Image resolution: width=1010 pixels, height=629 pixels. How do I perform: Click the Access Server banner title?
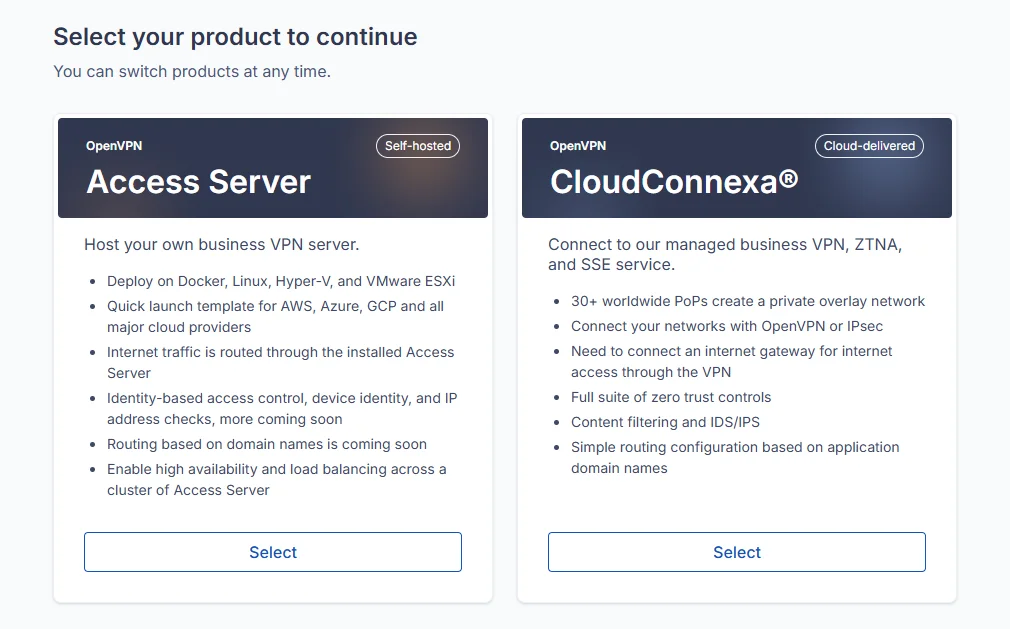tap(198, 182)
